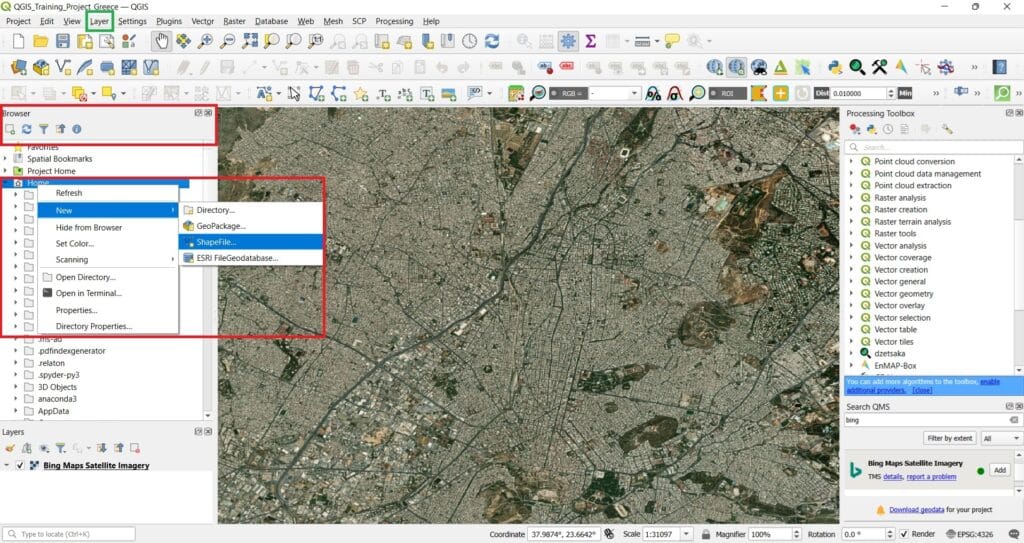Open project with the yellow folder icon
Screen dimensions: 1024x543
click(40, 41)
